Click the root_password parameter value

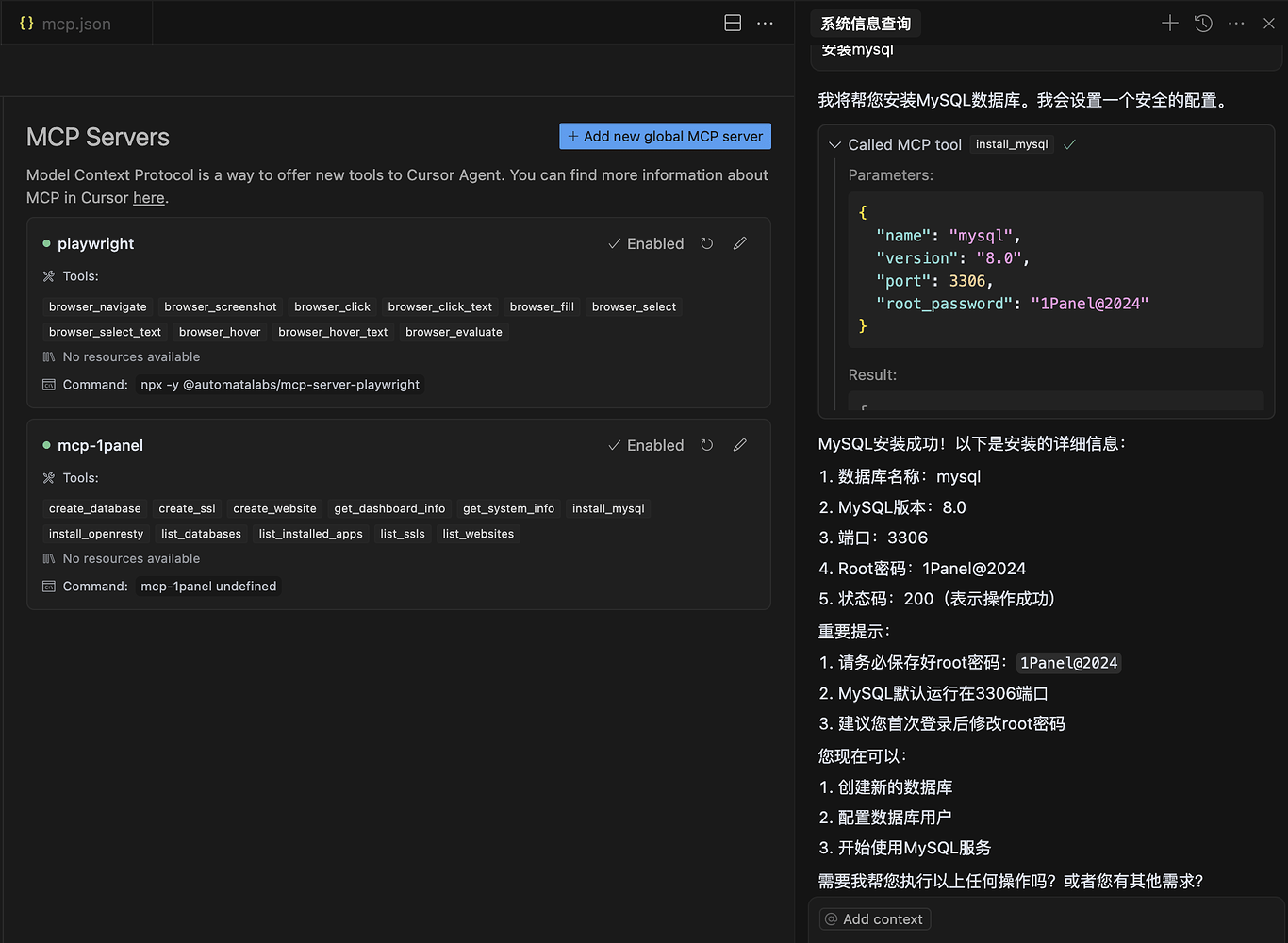coord(1089,304)
